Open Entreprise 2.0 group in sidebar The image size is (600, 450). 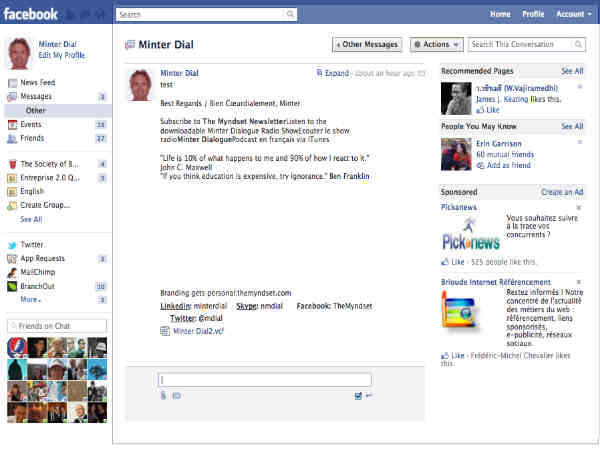50,178
